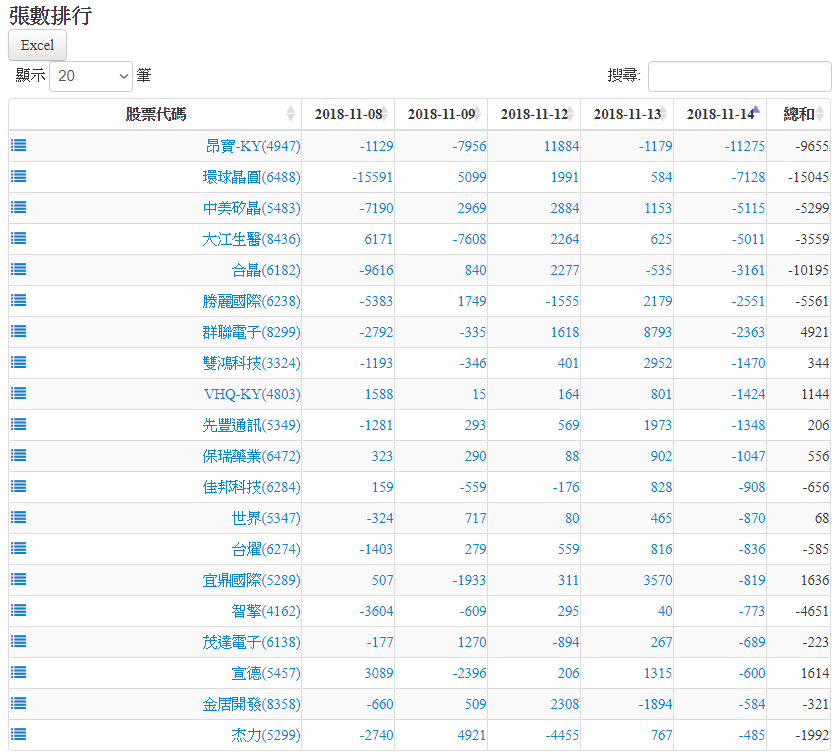
Task: Click the list icon next to 群聯電子(8299)
Action: tap(19, 331)
